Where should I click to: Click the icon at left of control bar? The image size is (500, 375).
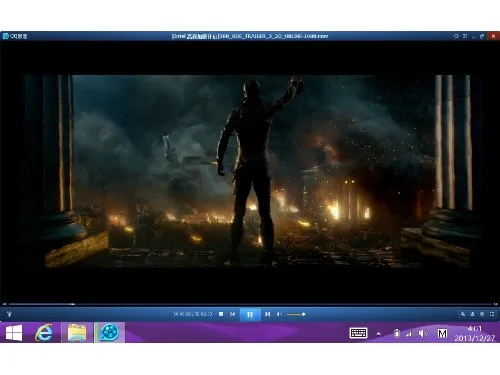coord(9,314)
